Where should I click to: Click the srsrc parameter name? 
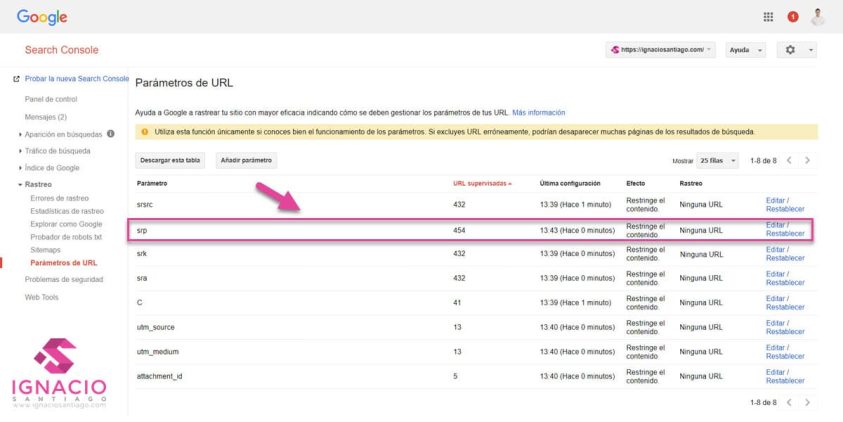point(145,205)
